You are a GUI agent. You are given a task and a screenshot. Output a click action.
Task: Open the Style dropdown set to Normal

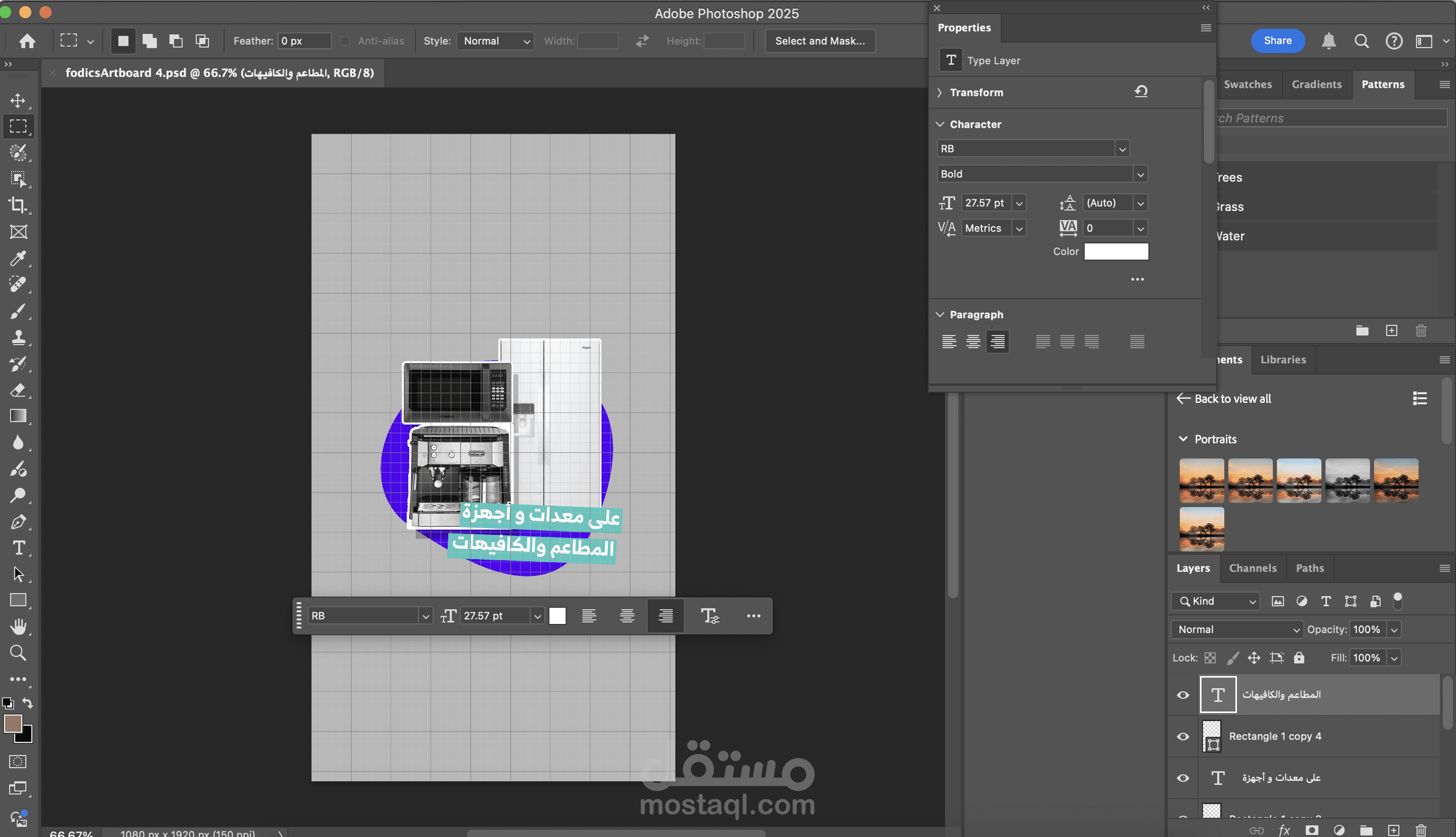click(495, 41)
